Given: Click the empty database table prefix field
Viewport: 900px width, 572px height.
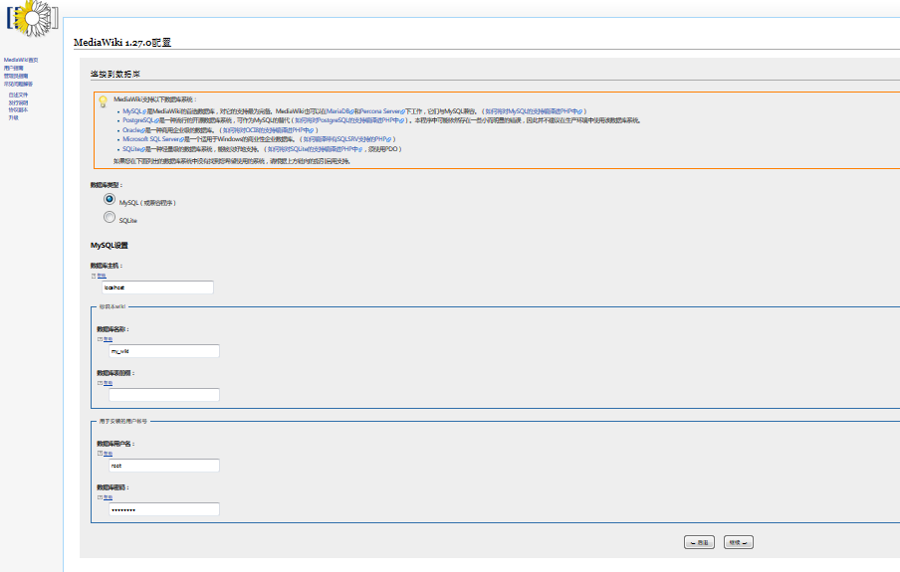Looking at the screenshot, I should tap(163, 395).
